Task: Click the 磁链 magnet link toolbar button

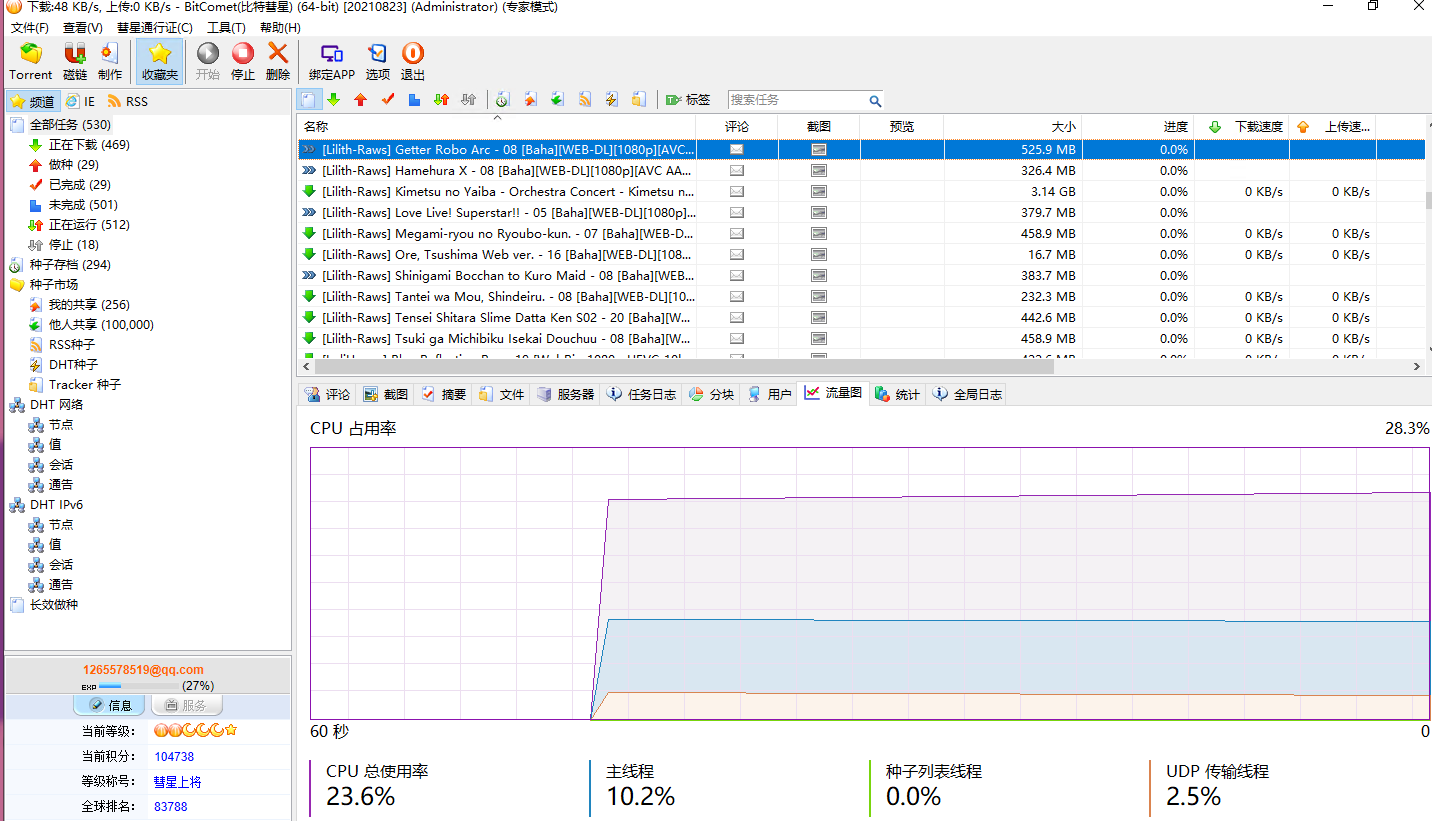Action: coord(75,61)
